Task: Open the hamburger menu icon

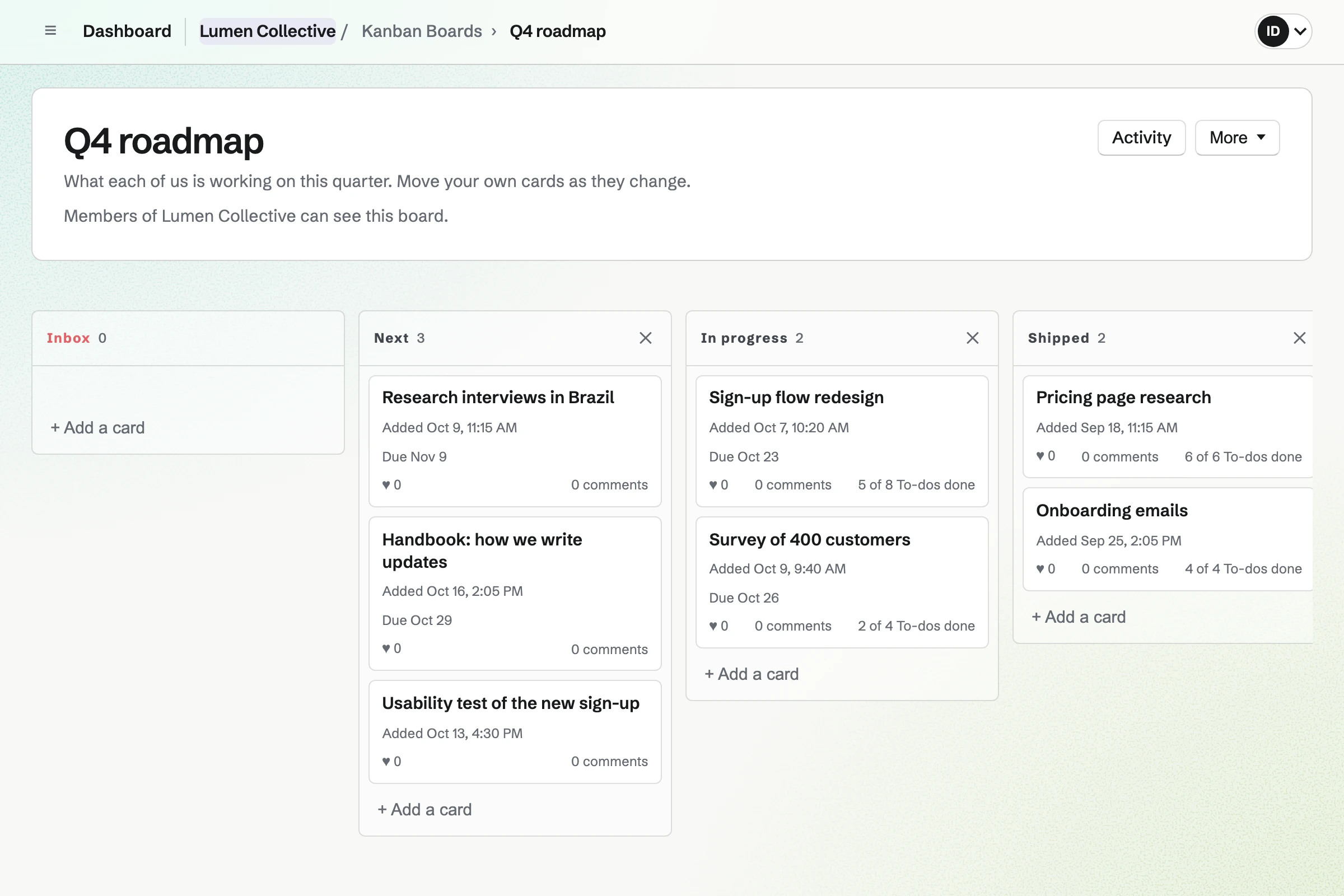Action: tap(50, 31)
